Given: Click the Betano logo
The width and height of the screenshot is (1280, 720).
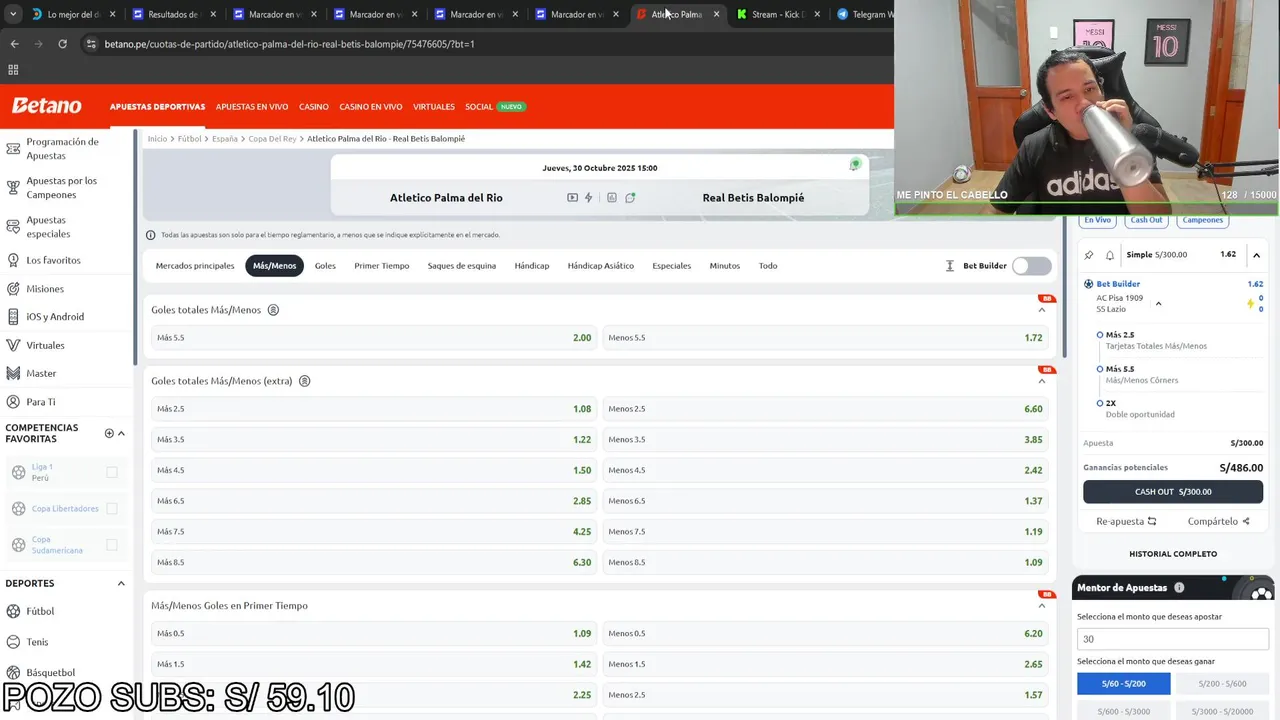Looking at the screenshot, I should [46, 106].
